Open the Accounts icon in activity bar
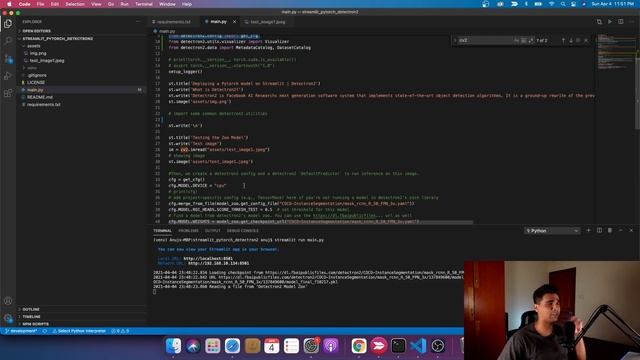640x360 pixels. 8,301
